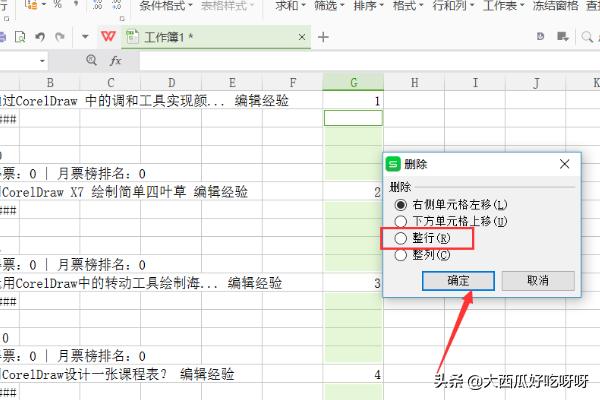Click the active empty cell under 1
The image size is (600, 400).
pos(353,118)
